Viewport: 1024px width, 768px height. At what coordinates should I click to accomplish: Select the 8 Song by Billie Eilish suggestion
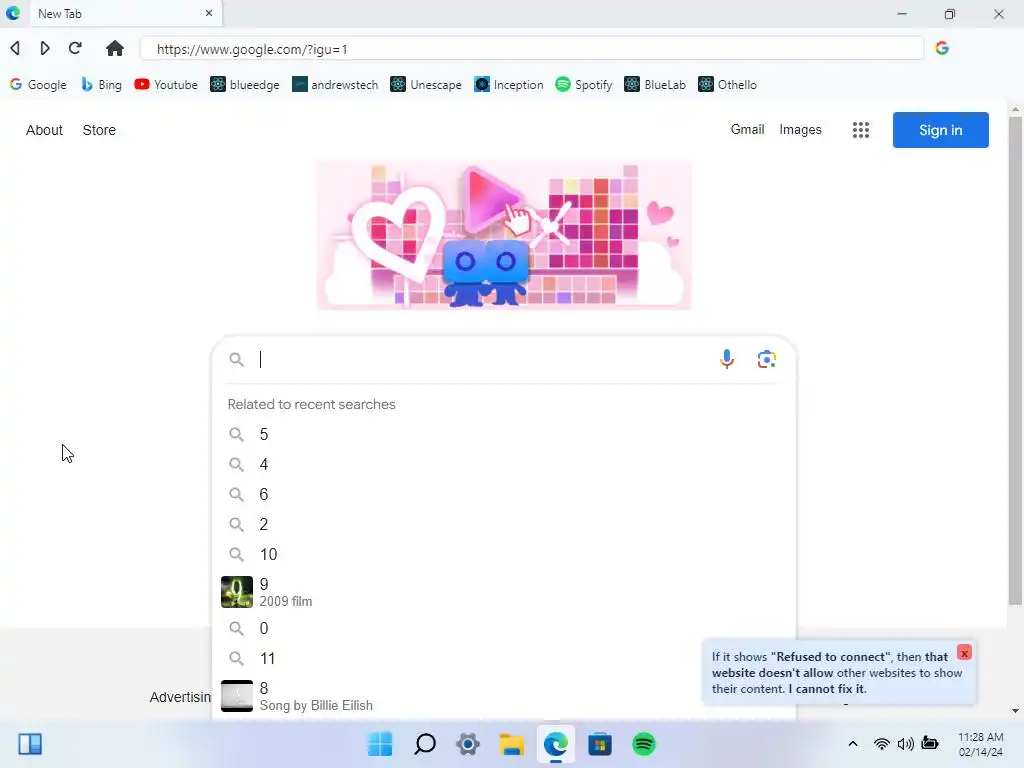(x=504, y=696)
